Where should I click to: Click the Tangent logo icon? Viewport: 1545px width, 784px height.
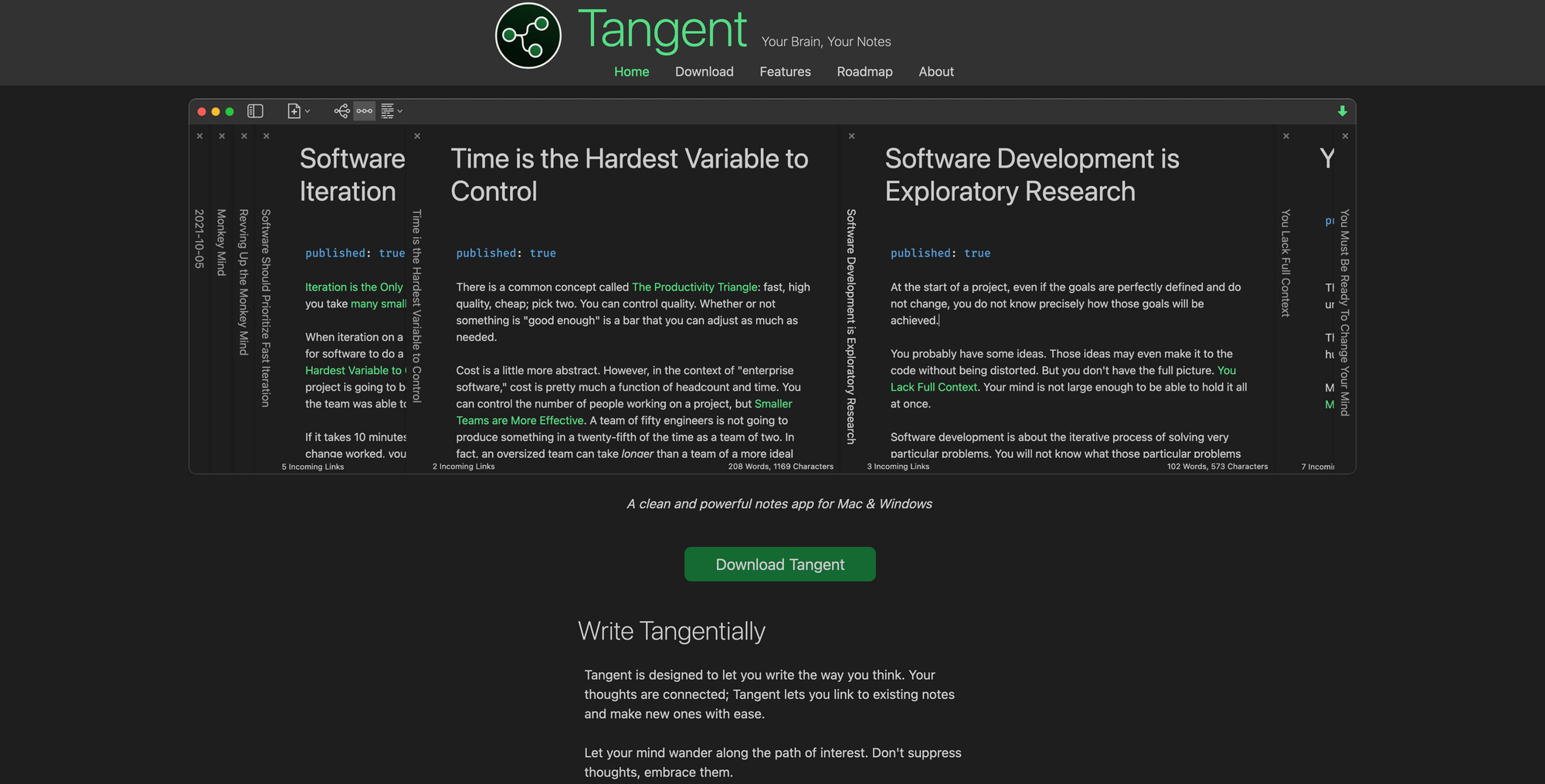click(x=528, y=36)
